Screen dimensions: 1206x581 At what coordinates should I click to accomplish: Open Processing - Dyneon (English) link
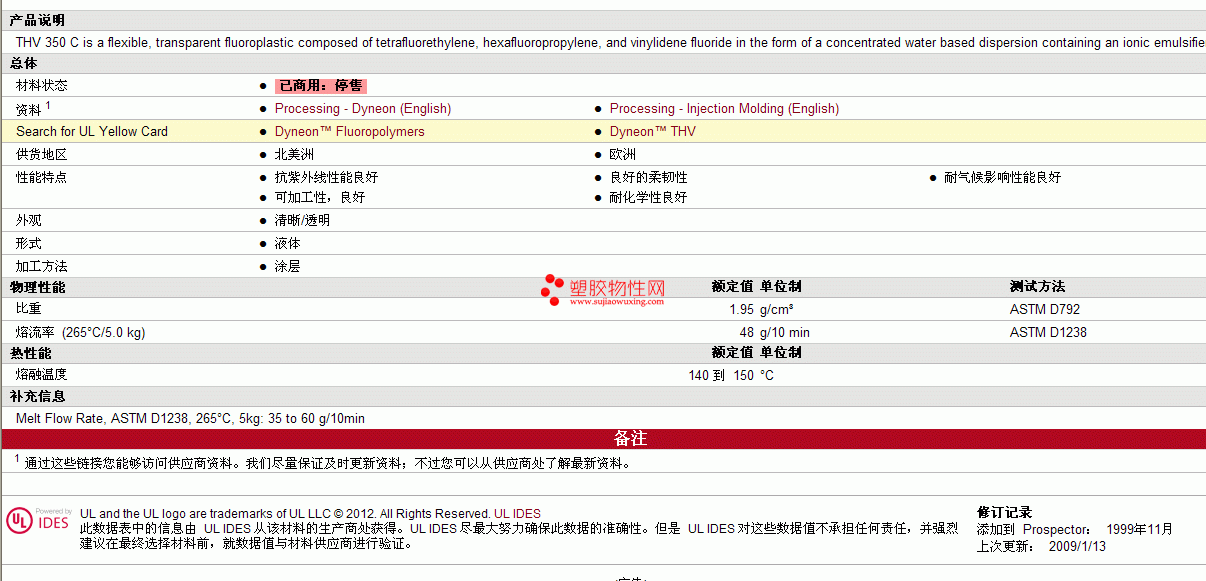pyautogui.click(x=363, y=108)
